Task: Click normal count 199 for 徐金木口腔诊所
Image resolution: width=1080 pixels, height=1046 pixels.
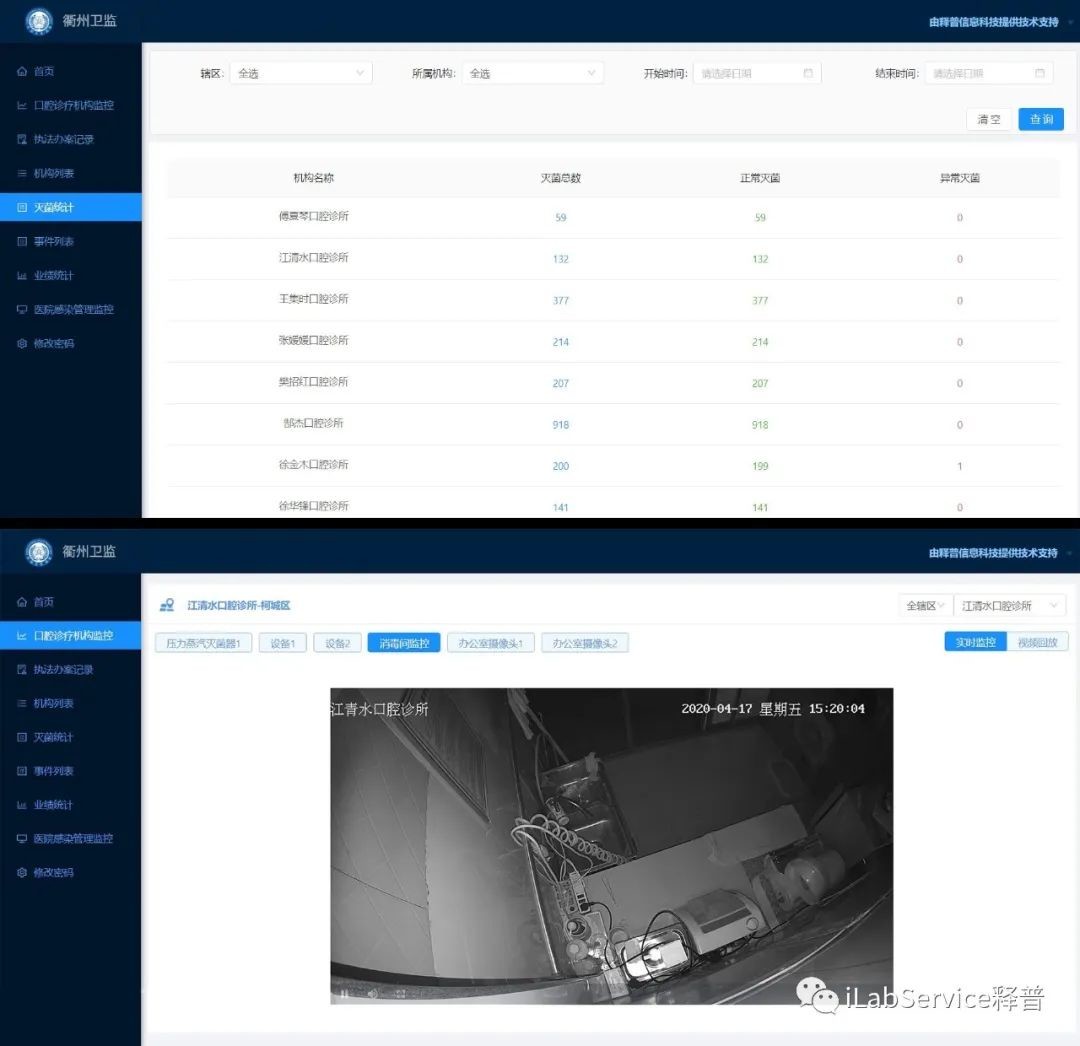Action: point(760,466)
